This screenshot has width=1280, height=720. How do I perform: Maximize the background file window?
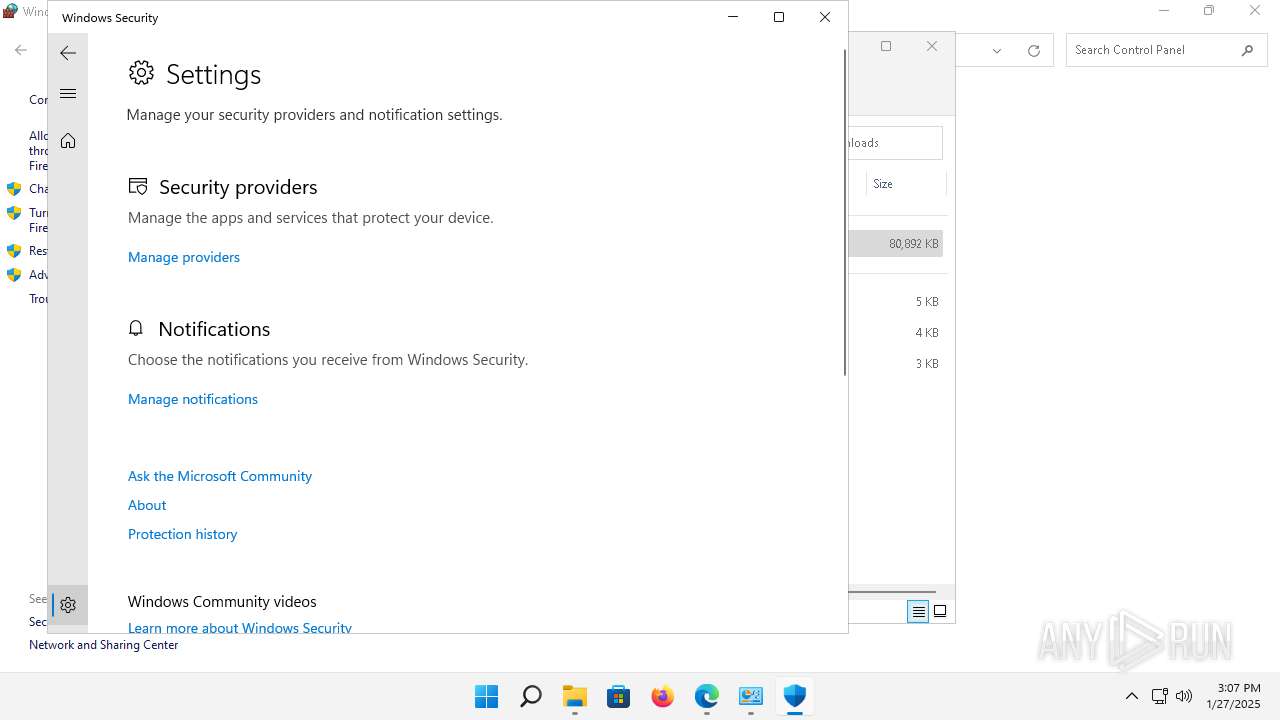pyautogui.click(x=886, y=46)
